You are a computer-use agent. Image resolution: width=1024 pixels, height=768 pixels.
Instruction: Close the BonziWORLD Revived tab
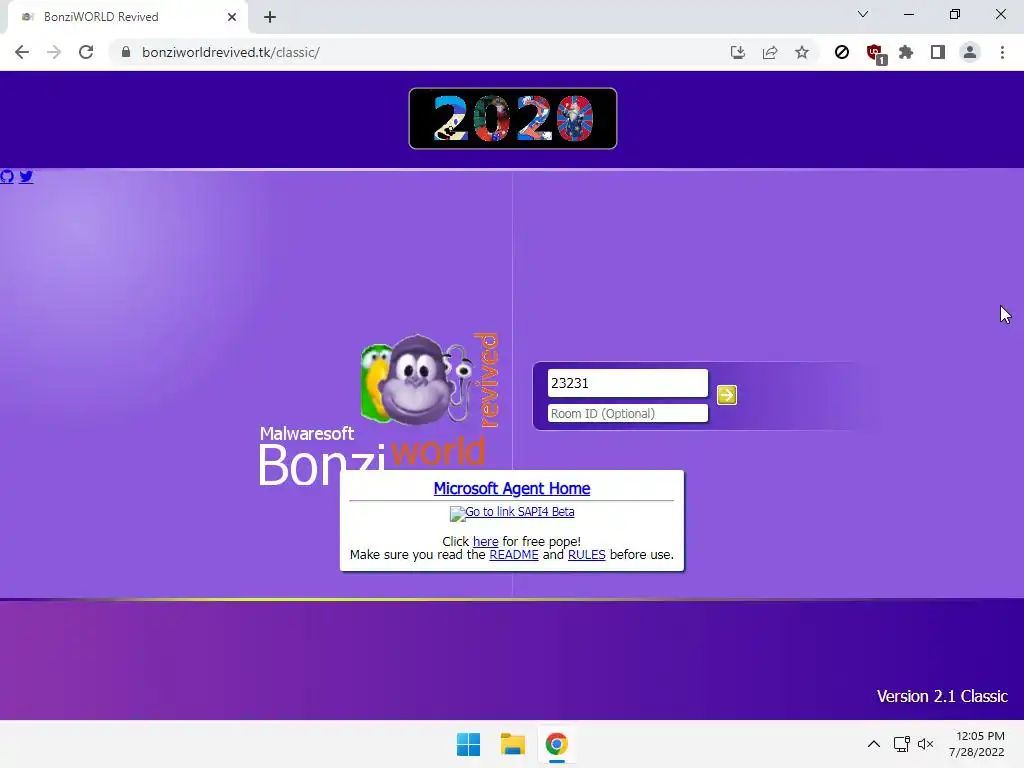(x=232, y=17)
